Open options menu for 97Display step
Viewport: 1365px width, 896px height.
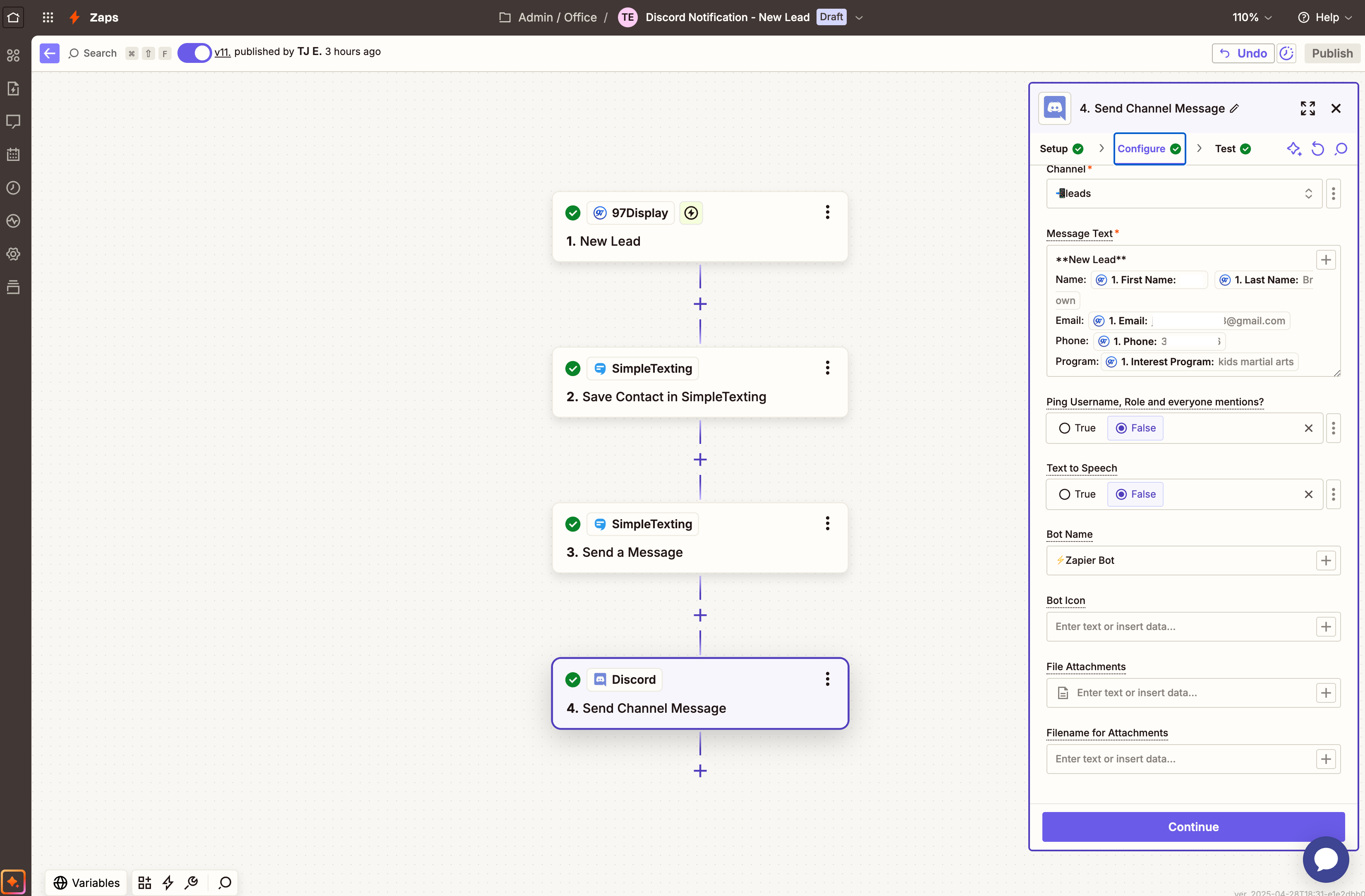827,212
